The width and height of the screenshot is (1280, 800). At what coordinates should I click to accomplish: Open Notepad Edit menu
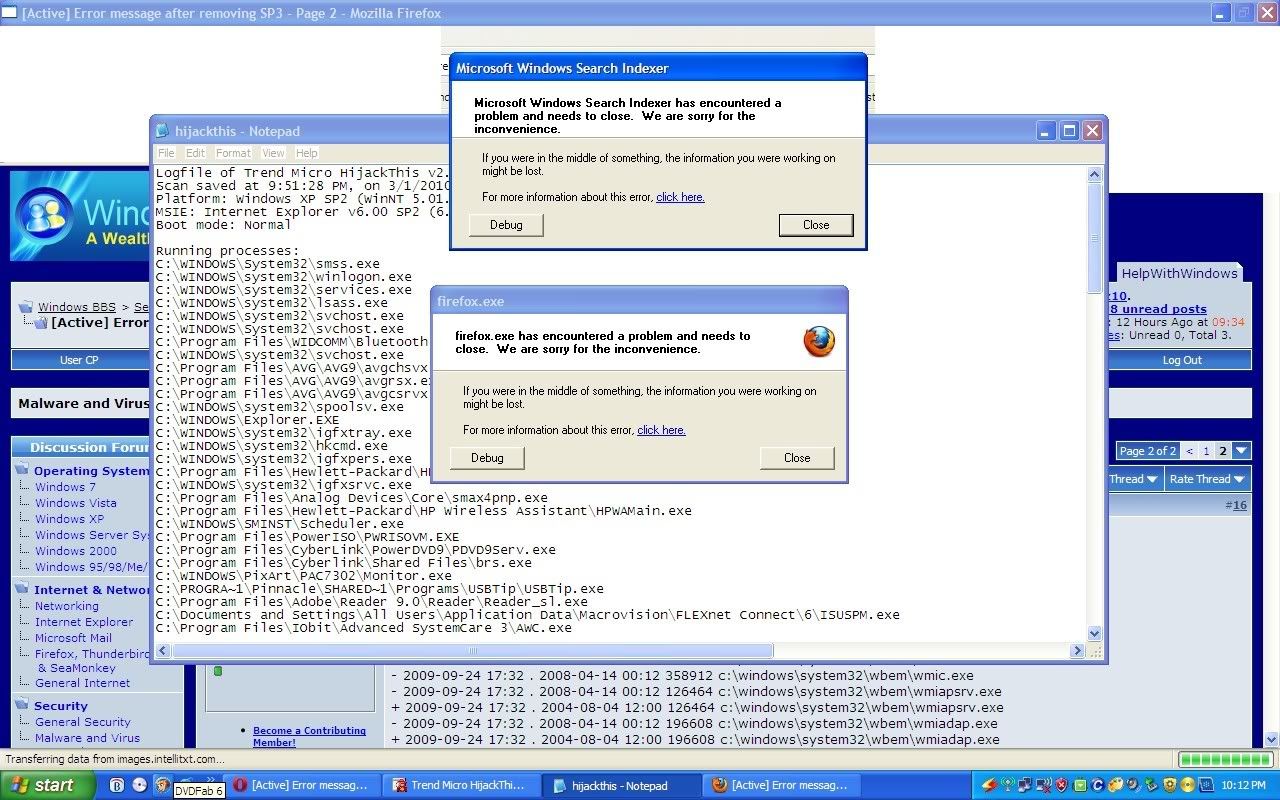(195, 153)
